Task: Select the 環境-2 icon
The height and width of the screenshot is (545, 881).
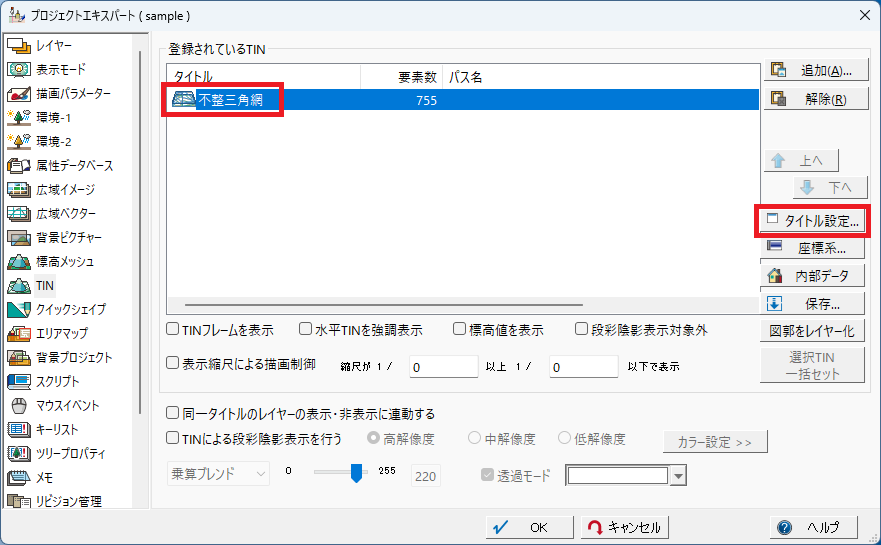Action: point(19,142)
